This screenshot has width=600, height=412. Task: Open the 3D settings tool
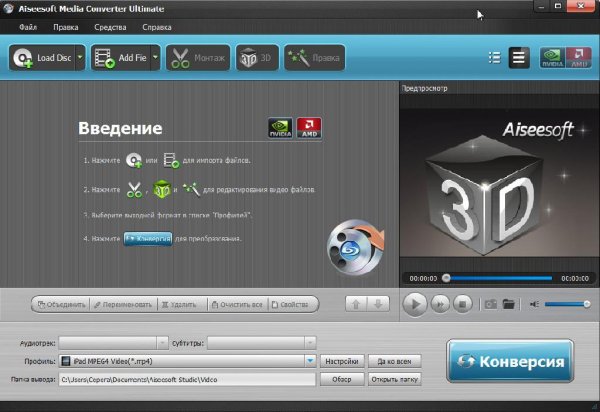257,58
